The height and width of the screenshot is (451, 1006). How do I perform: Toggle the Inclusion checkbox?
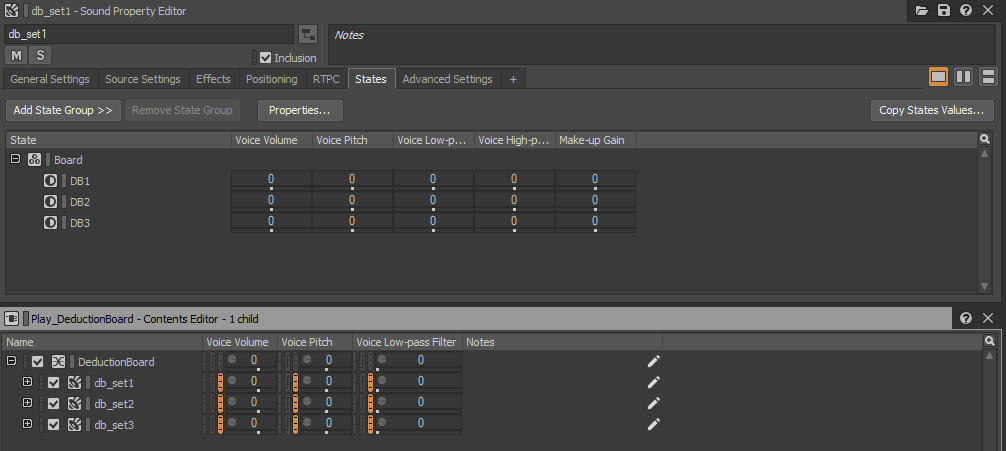[266, 58]
